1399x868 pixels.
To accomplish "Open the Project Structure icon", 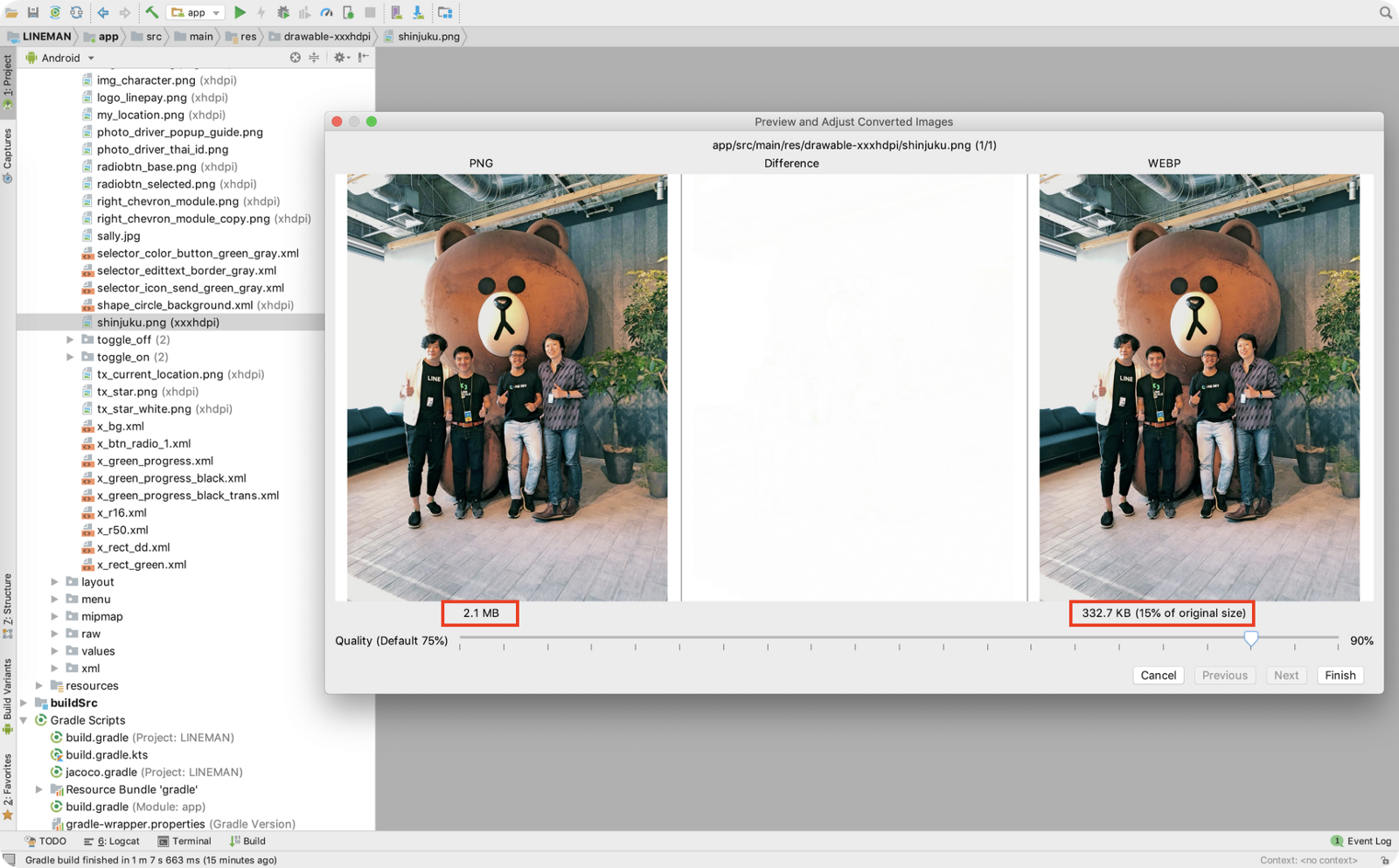I will (445, 12).
